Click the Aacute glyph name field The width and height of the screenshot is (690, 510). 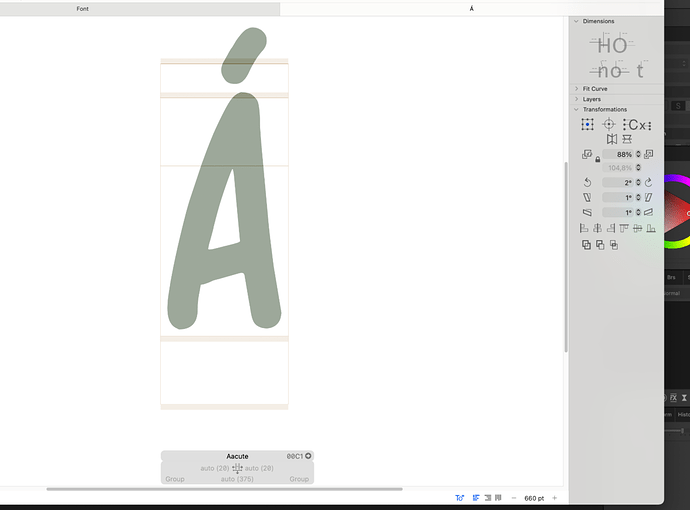tap(237, 456)
